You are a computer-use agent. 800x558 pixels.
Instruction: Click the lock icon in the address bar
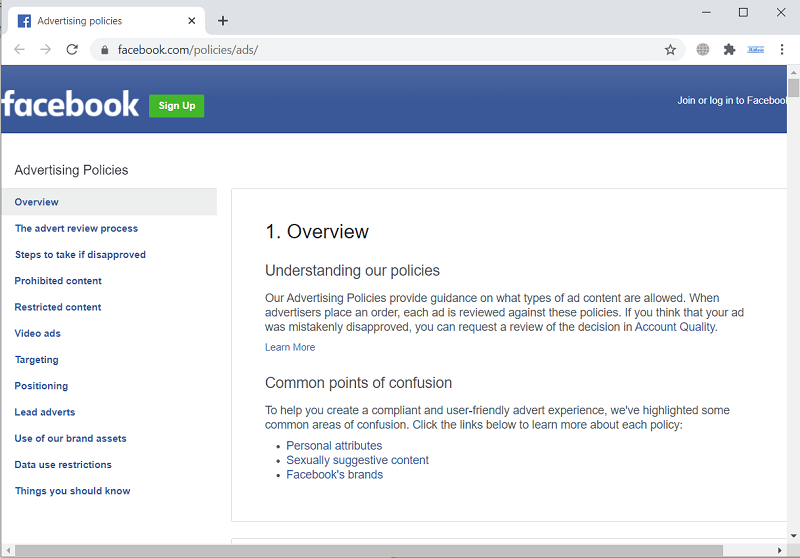105,50
